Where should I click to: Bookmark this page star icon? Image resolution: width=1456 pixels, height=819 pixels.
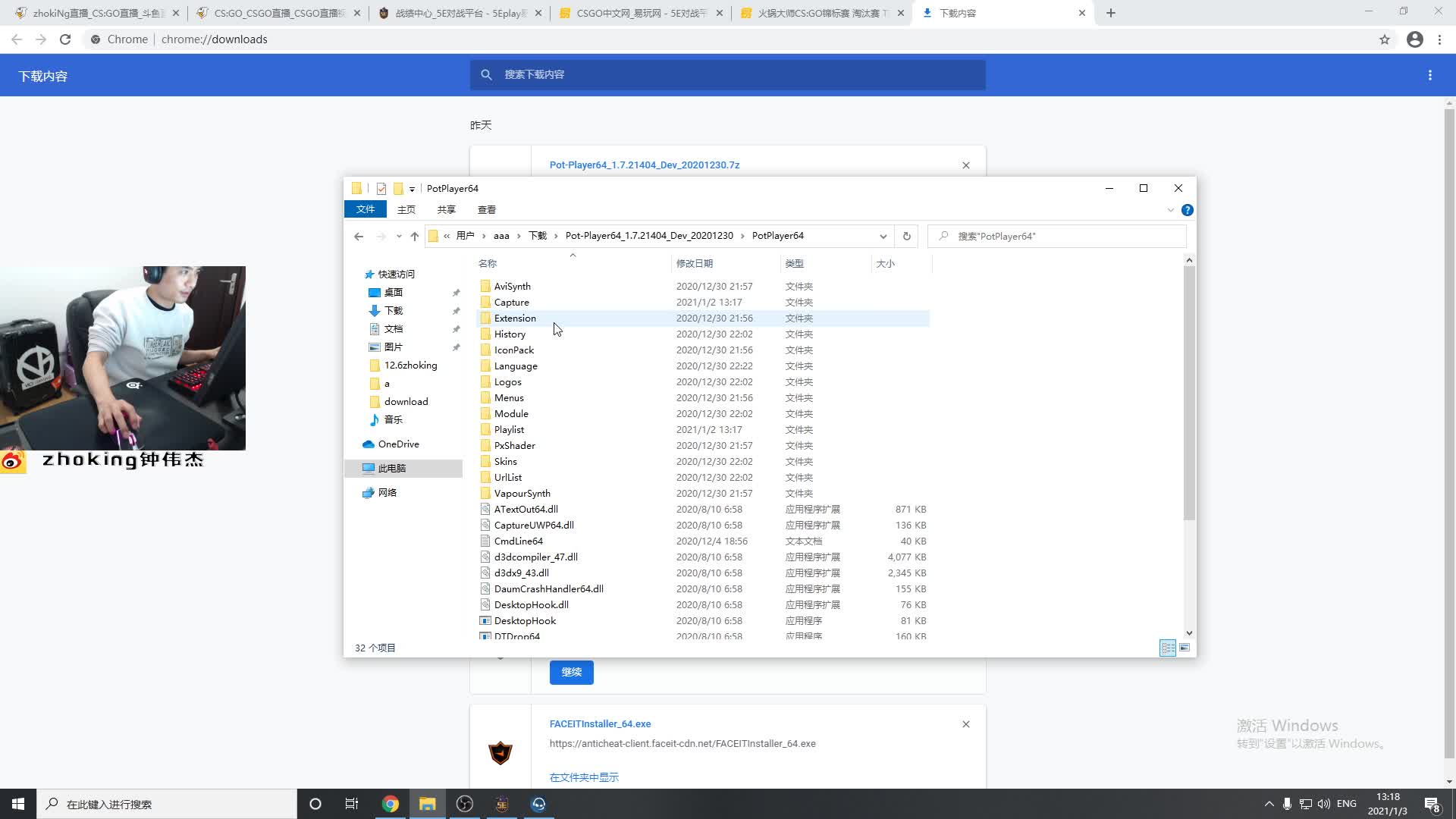coord(1385,39)
